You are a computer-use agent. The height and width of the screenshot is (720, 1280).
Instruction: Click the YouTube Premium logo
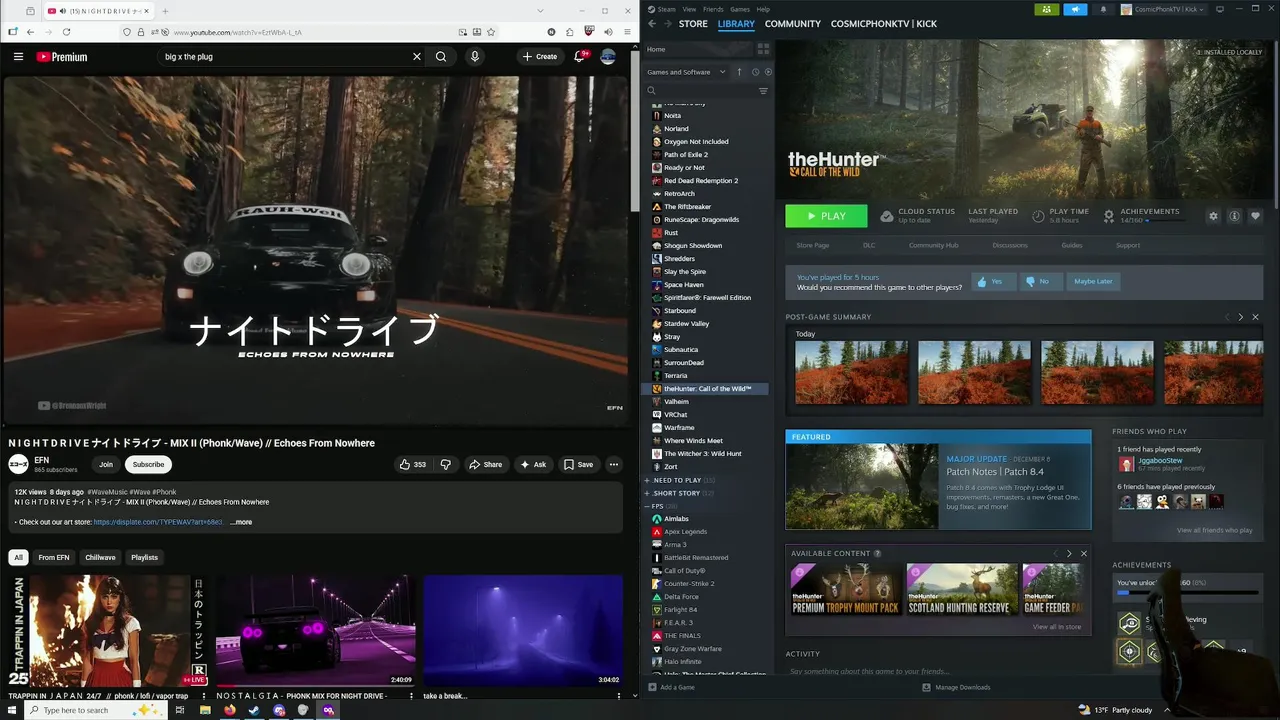62,57
